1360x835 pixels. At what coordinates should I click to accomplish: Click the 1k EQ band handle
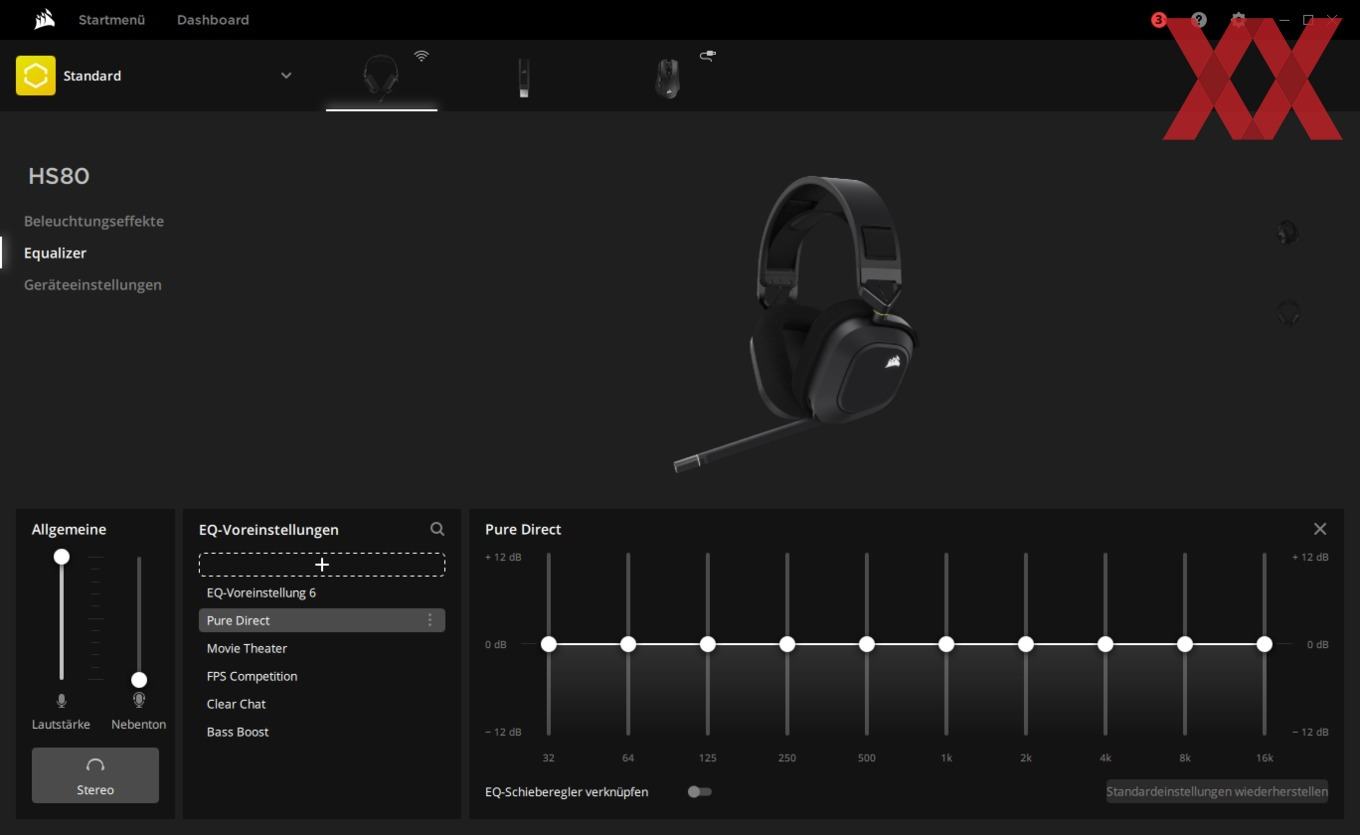pos(946,644)
